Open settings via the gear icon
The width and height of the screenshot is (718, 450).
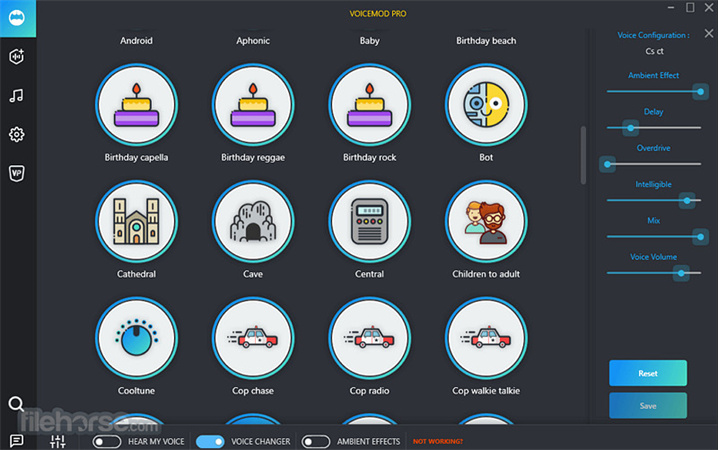17,135
